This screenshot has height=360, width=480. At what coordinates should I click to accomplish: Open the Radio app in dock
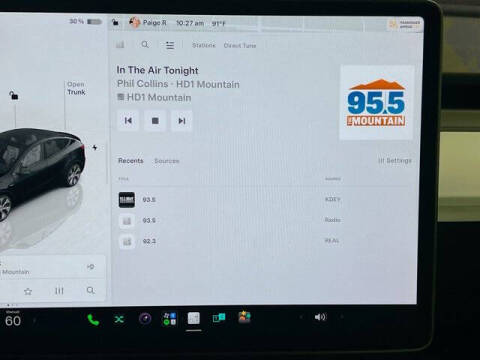click(194, 318)
